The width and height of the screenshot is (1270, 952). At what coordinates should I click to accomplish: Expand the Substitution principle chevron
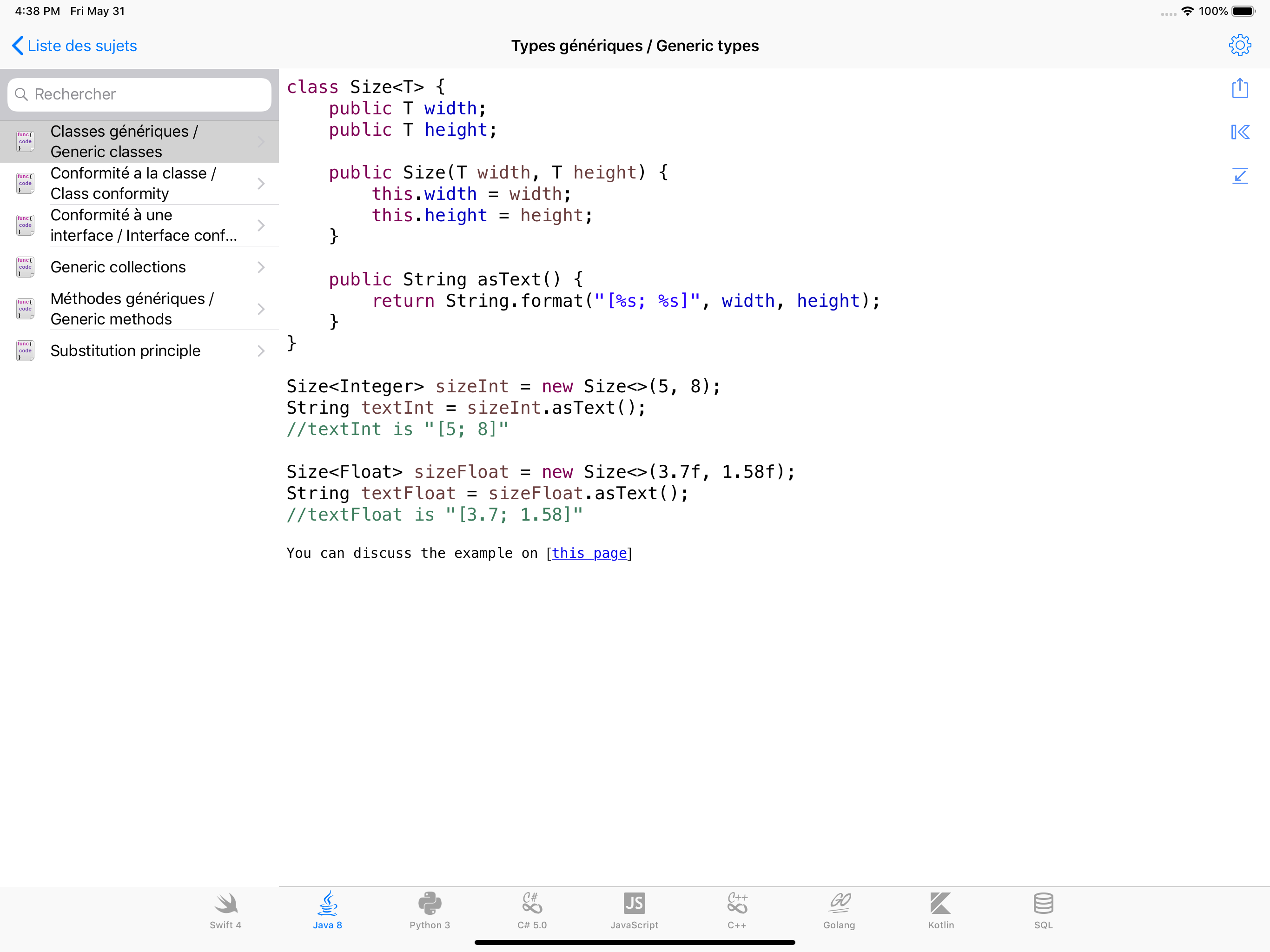261,351
